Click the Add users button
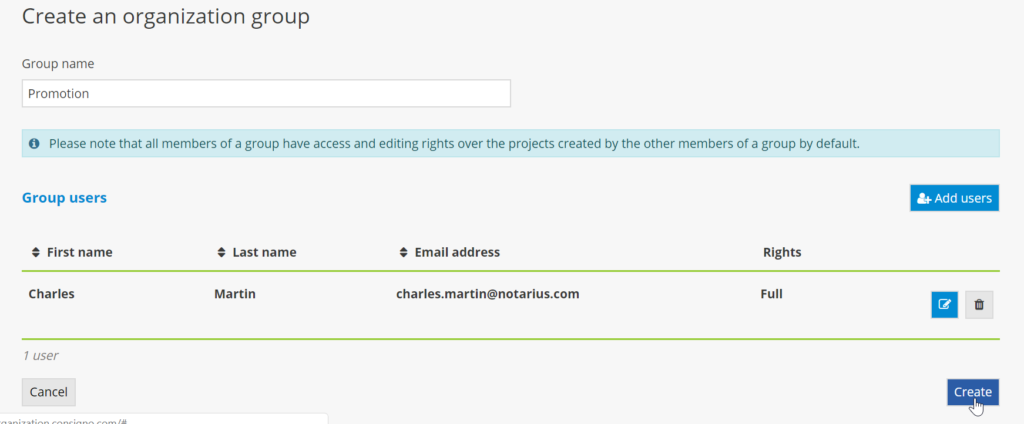Viewport: 1024px width, 424px height. (954, 198)
